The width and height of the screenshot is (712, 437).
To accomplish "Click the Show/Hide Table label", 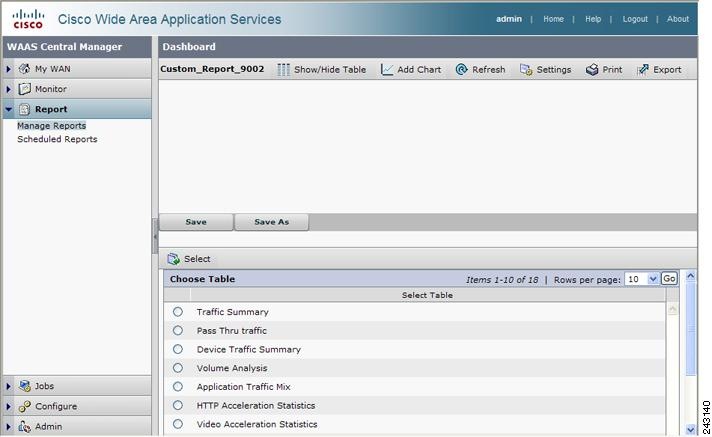I will tap(330, 70).
